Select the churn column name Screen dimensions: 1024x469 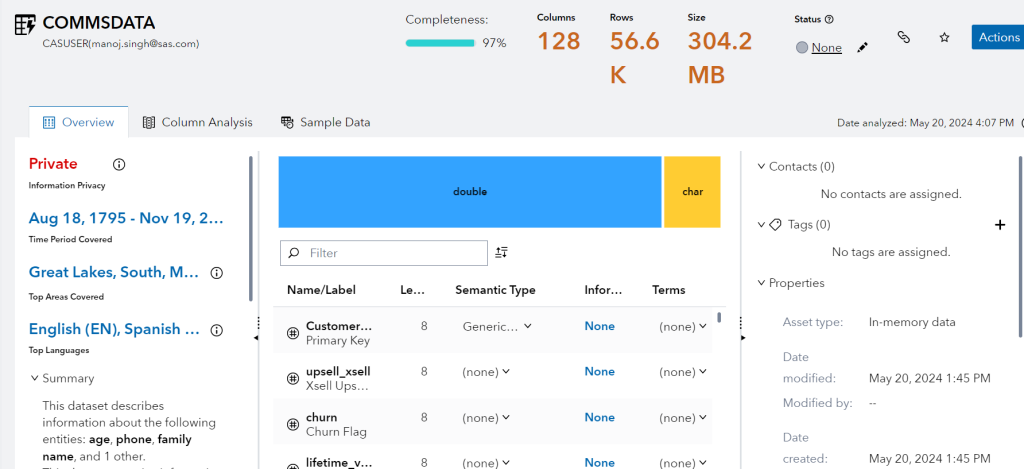[x=321, y=417]
